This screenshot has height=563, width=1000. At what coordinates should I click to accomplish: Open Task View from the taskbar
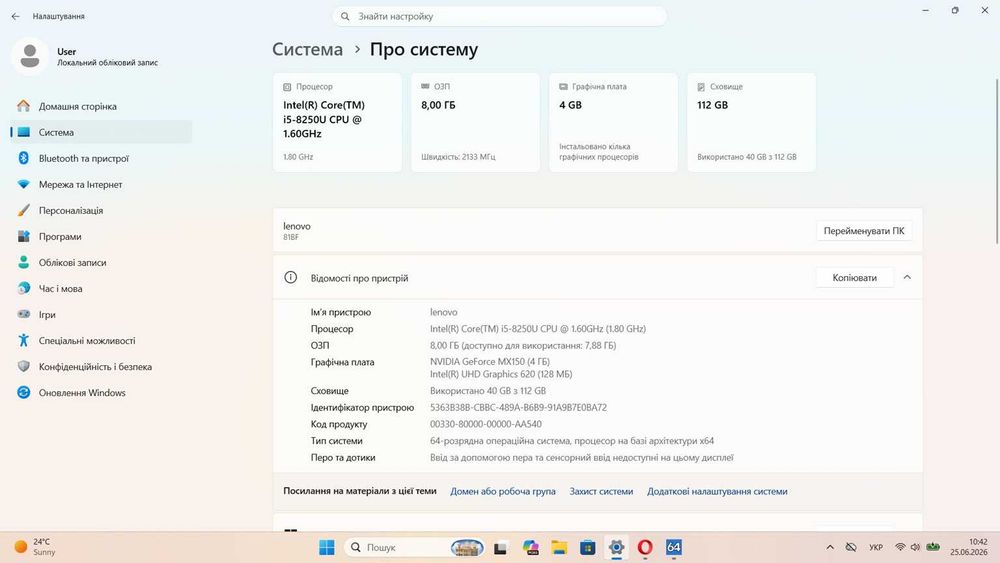501,547
